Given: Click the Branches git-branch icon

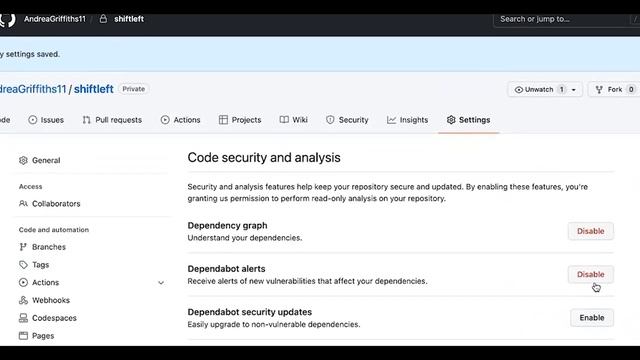Looking at the screenshot, I should tap(23, 247).
